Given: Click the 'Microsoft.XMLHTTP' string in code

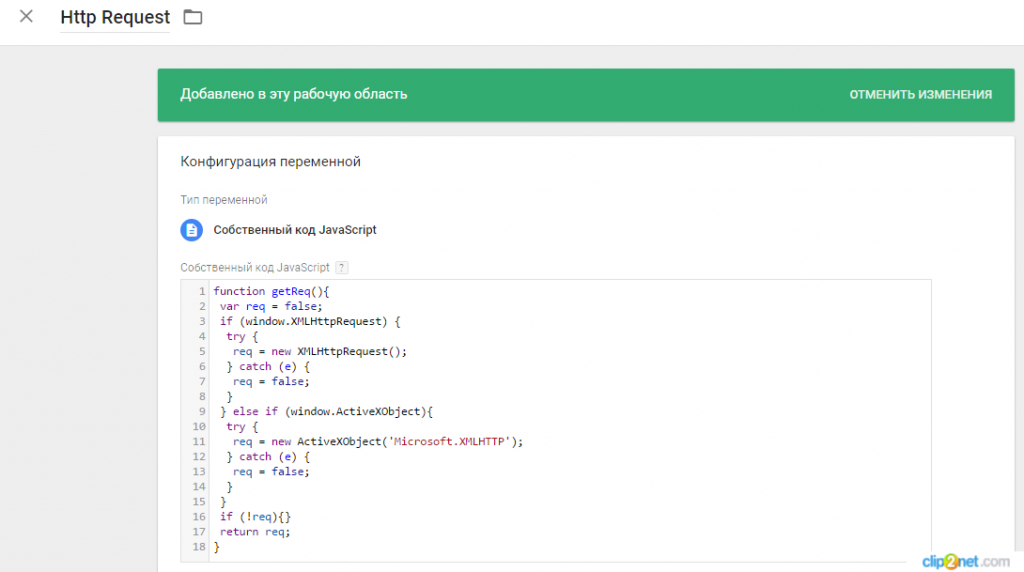Looking at the screenshot, I should pyautogui.click(x=449, y=441).
